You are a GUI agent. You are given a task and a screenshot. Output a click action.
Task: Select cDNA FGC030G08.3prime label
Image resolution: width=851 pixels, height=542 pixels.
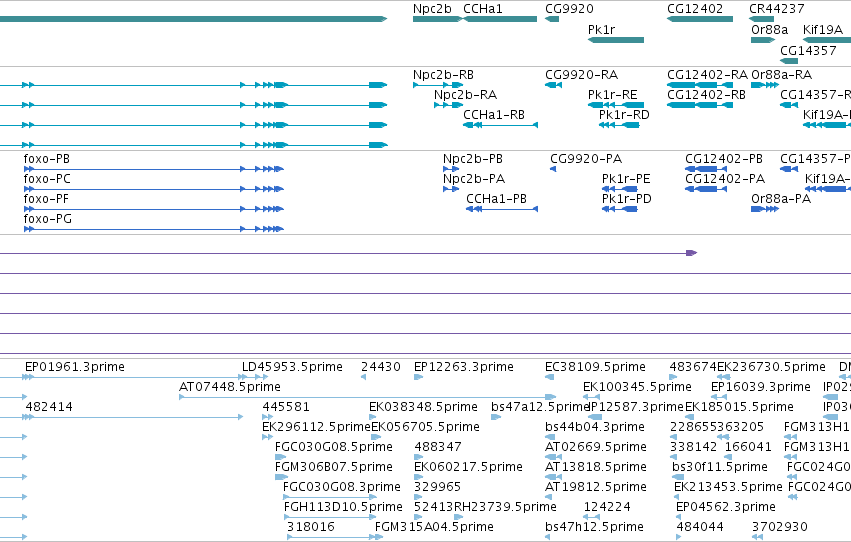(342, 488)
